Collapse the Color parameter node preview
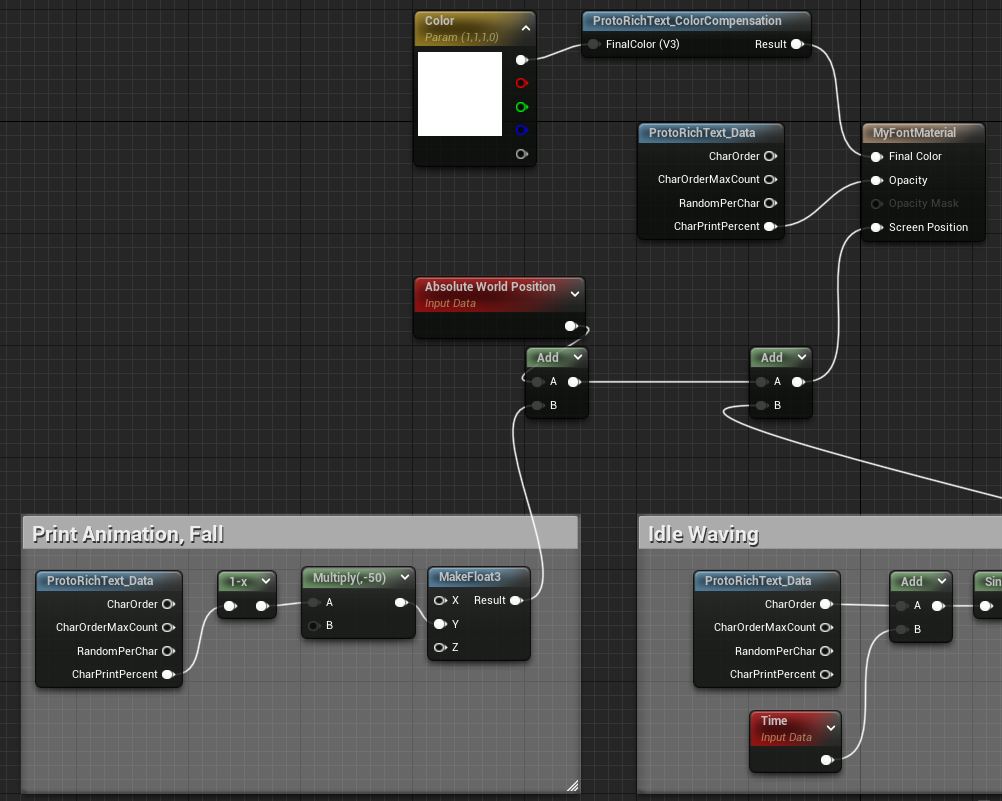 [x=525, y=29]
